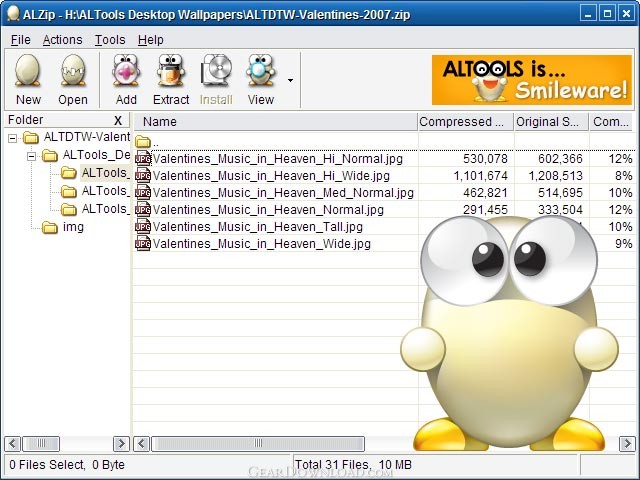
Task: Minimize the ALZip window
Action: coord(588,14)
